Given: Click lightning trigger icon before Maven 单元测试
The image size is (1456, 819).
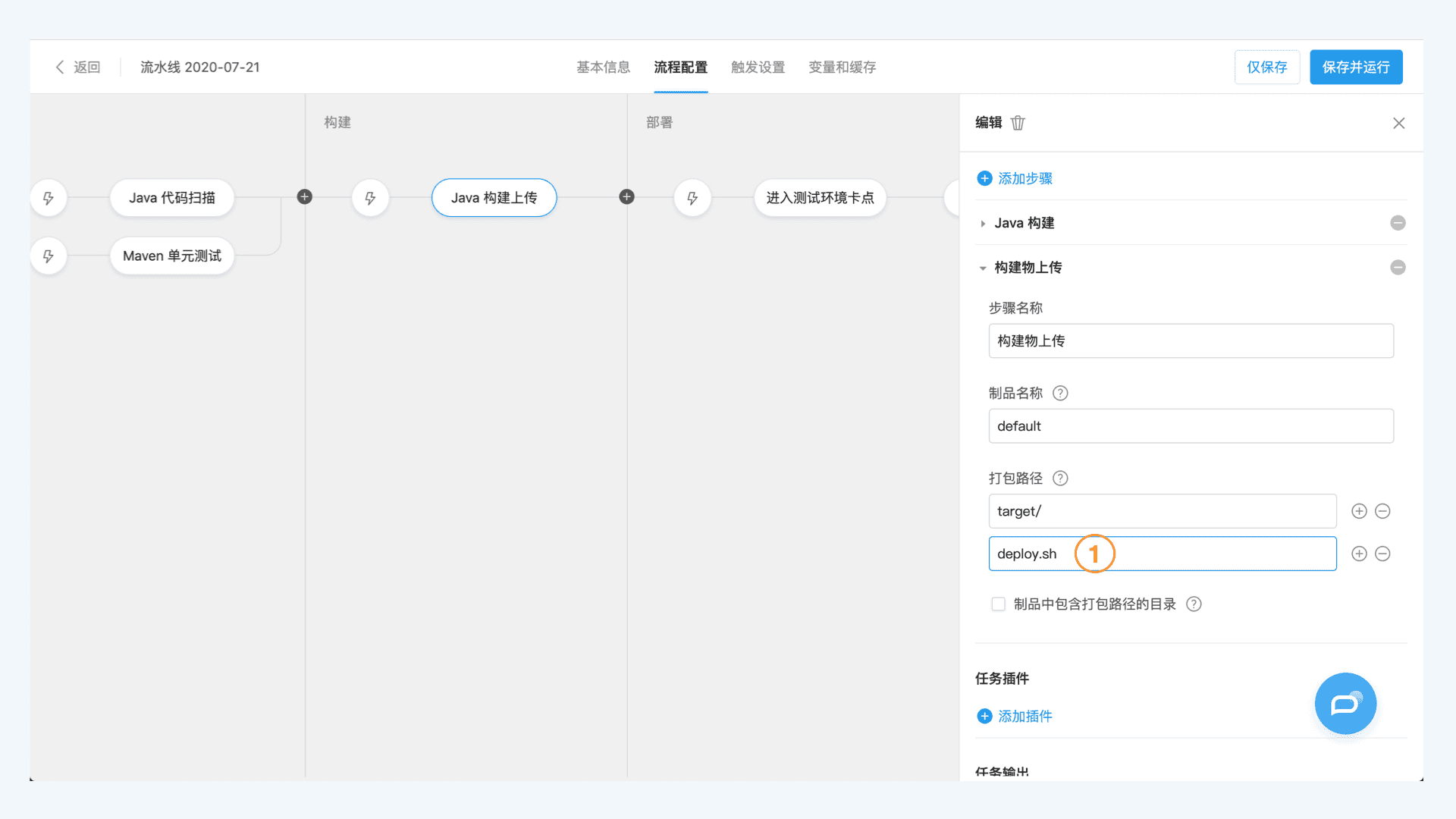Looking at the screenshot, I should click(49, 256).
